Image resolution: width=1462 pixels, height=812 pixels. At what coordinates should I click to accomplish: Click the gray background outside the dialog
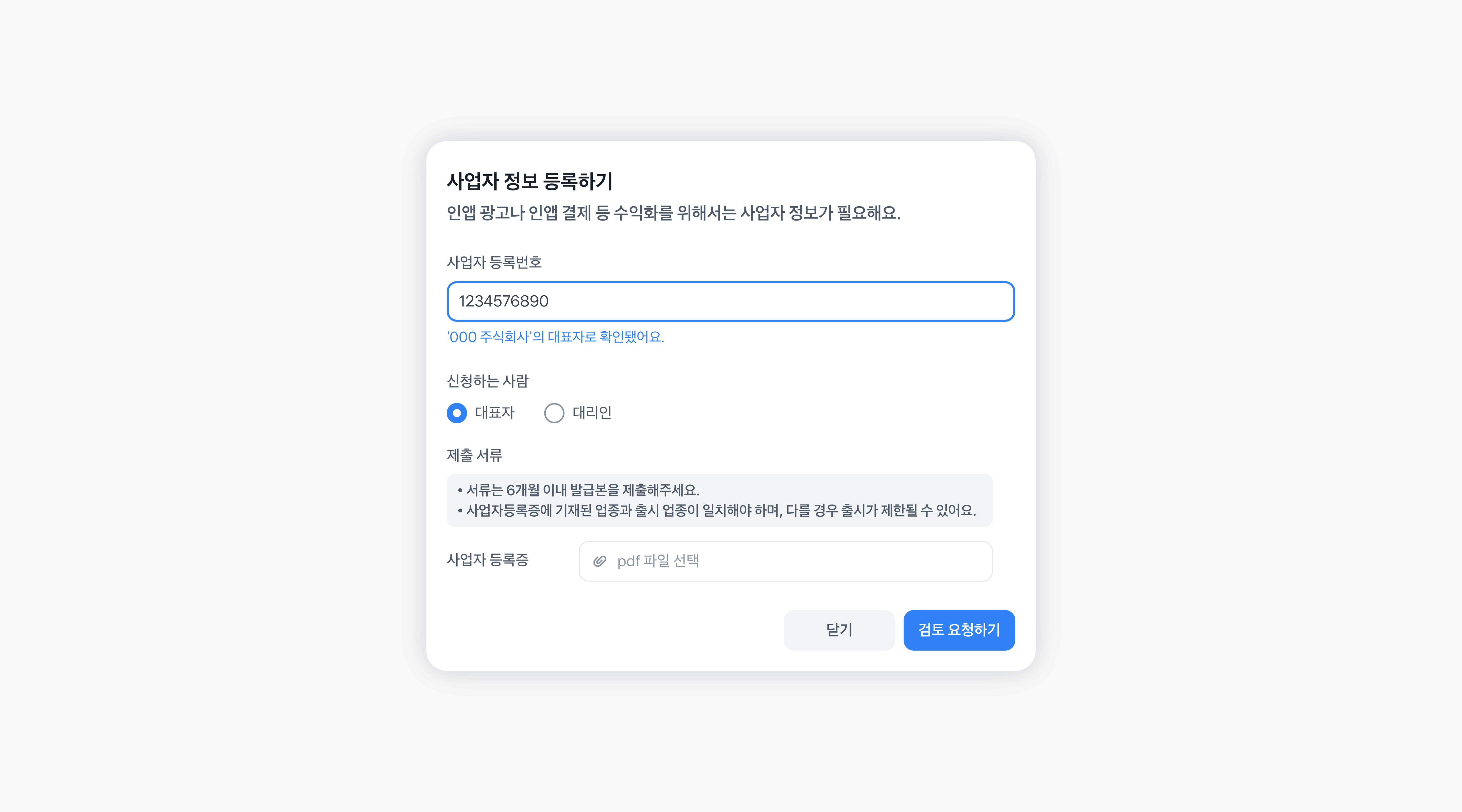[170, 397]
